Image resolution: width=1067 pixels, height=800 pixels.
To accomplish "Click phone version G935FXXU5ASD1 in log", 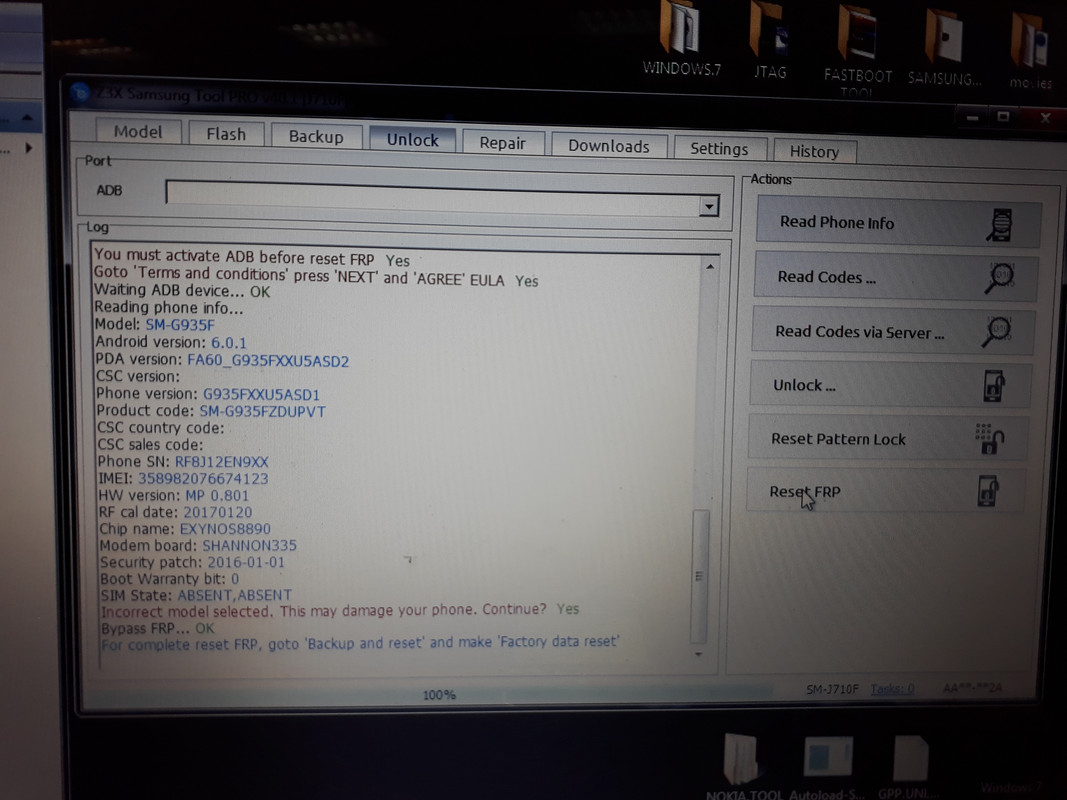I will (x=261, y=395).
